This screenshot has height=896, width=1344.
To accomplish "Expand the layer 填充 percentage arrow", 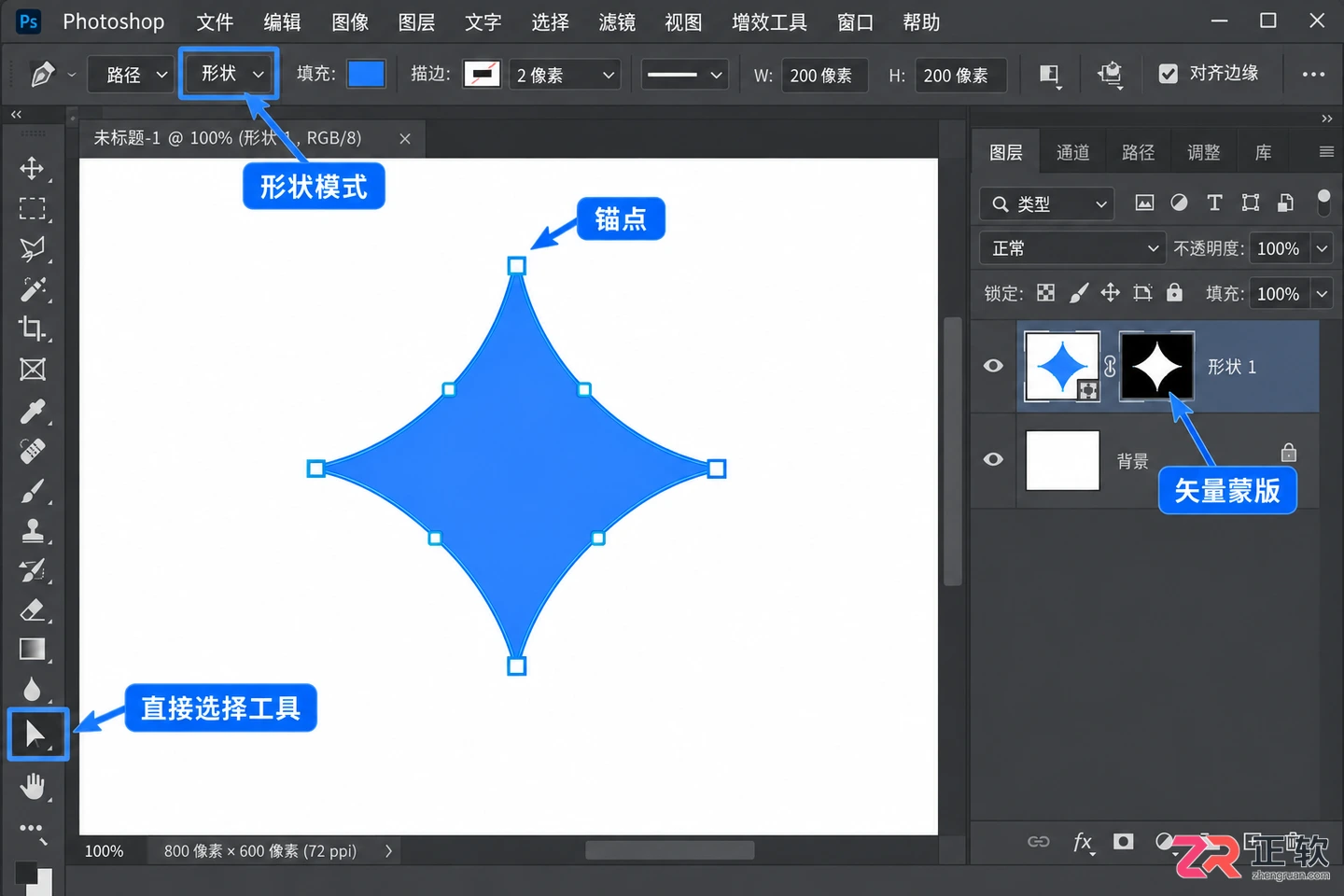I will [1322, 294].
